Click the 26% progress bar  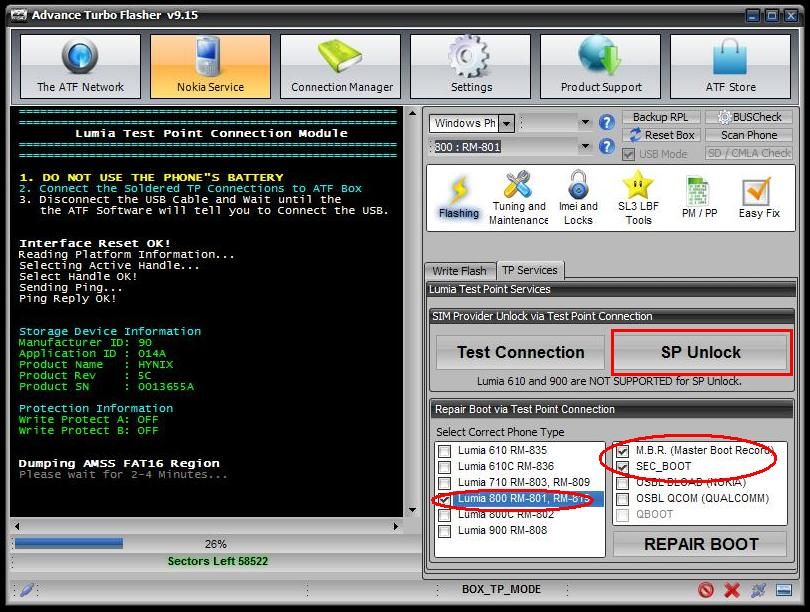[x=215, y=544]
